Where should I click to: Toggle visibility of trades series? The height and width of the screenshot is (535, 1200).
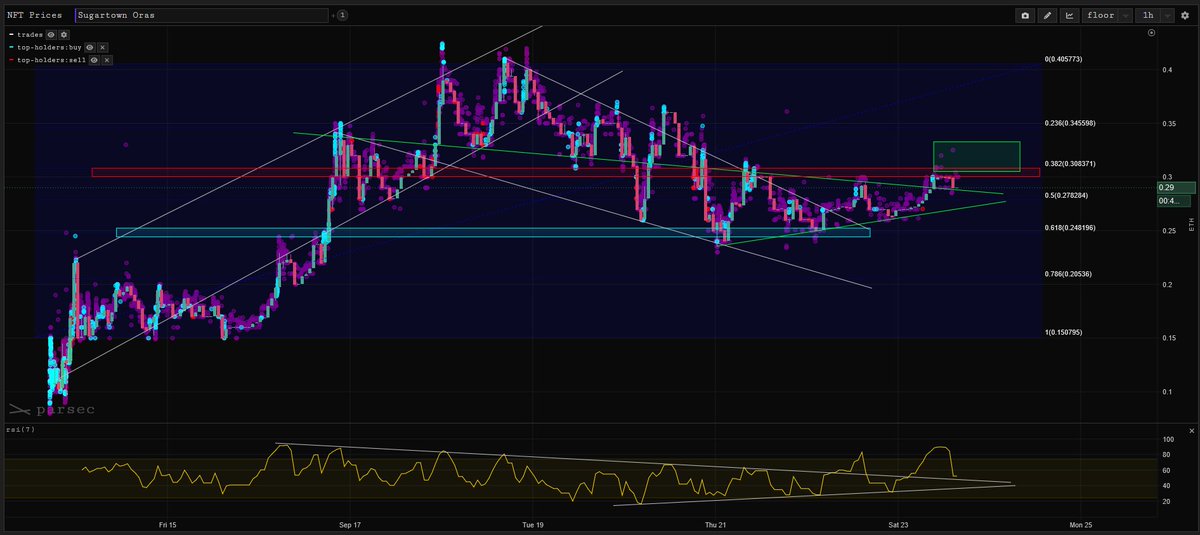(50, 34)
